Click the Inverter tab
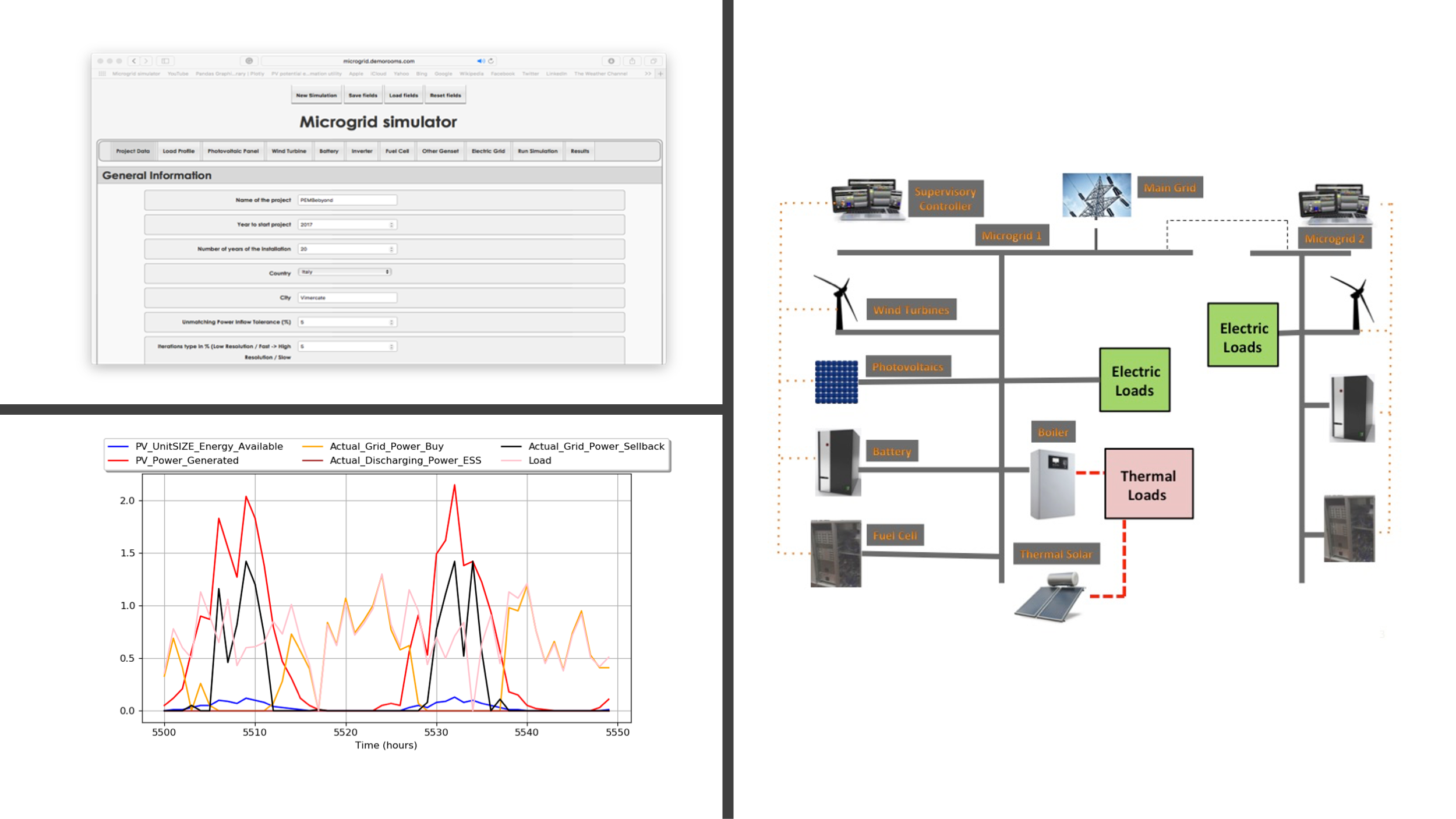This screenshot has height=819, width=1456. tap(363, 151)
